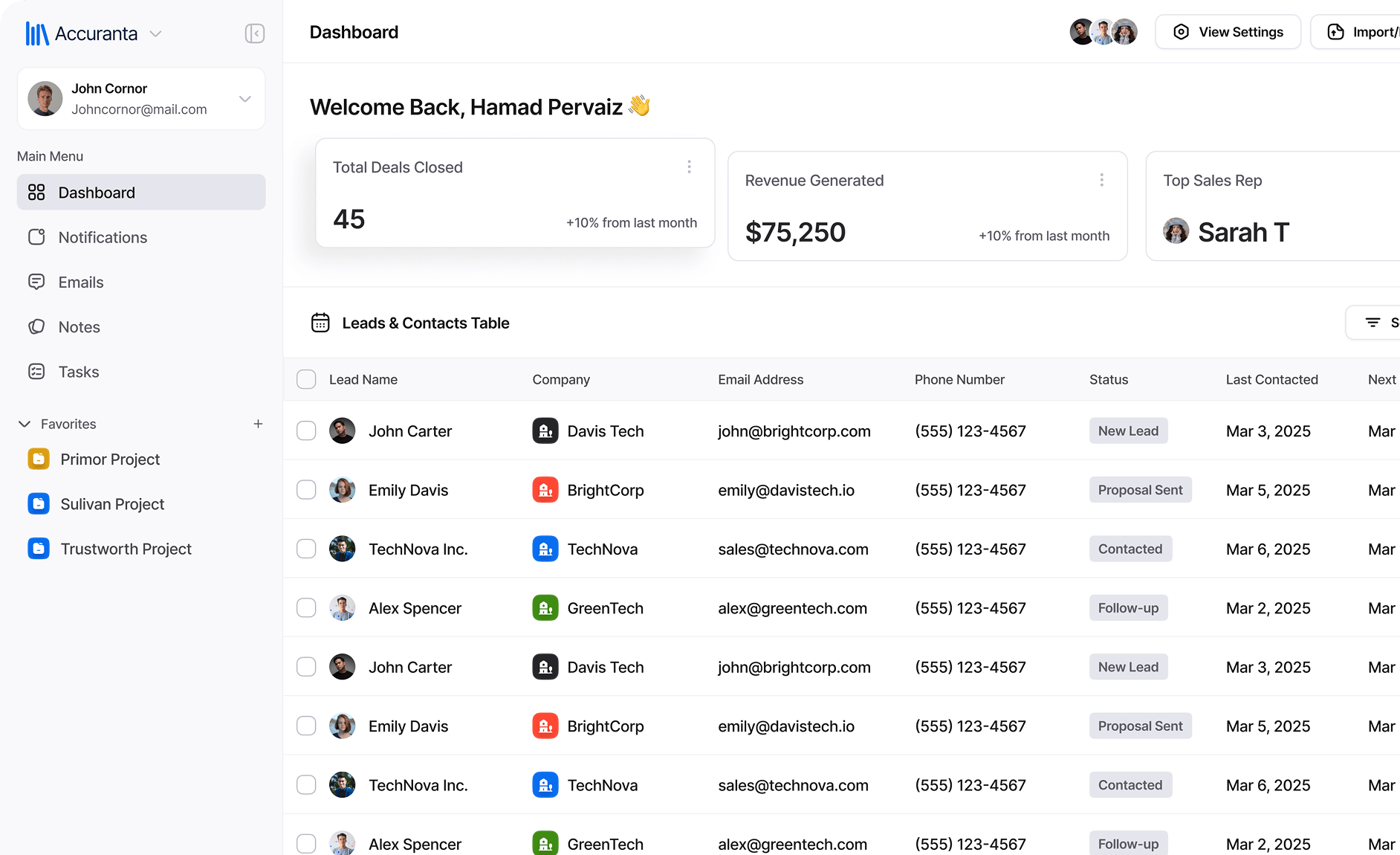1400x855 pixels.
Task: Open the John Cornor account dropdown
Action: (x=245, y=99)
